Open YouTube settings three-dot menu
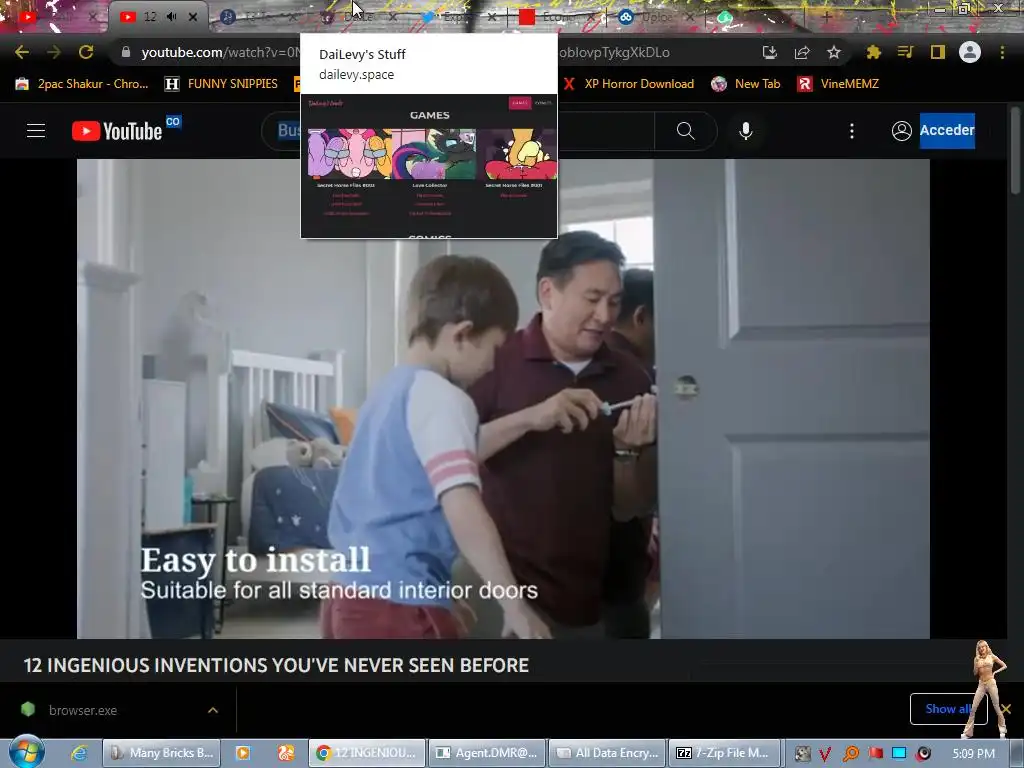The width and height of the screenshot is (1024, 768). click(x=852, y=131)
